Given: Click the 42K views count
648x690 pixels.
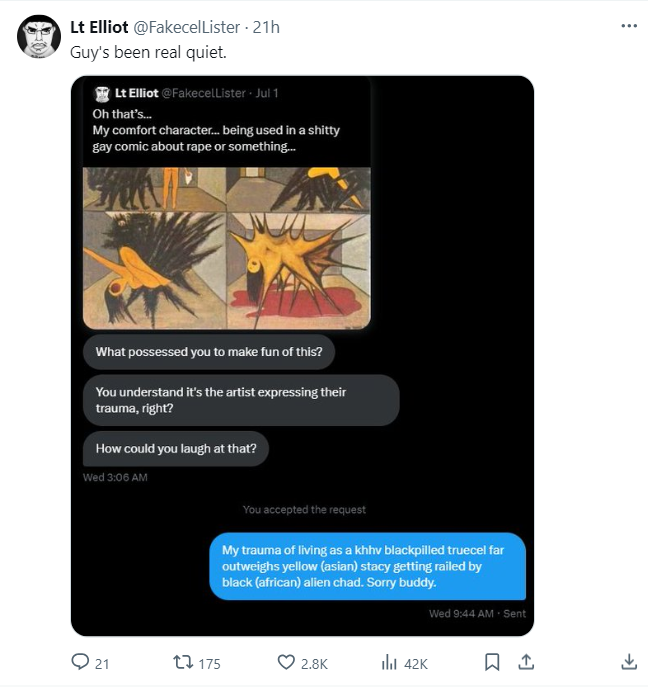Looking at the screenshot, I should [416, 663].
